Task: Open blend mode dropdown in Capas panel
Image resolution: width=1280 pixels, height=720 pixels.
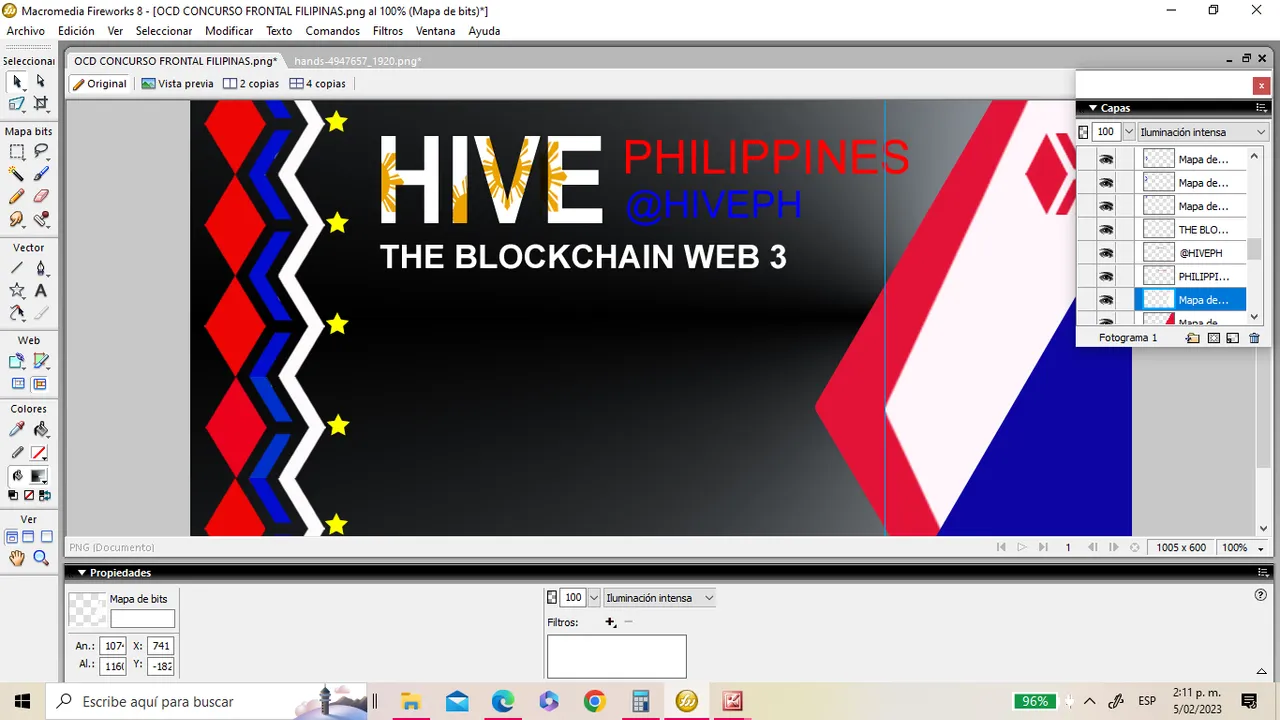Action: pyautogui.click(x=1203, y=132)
